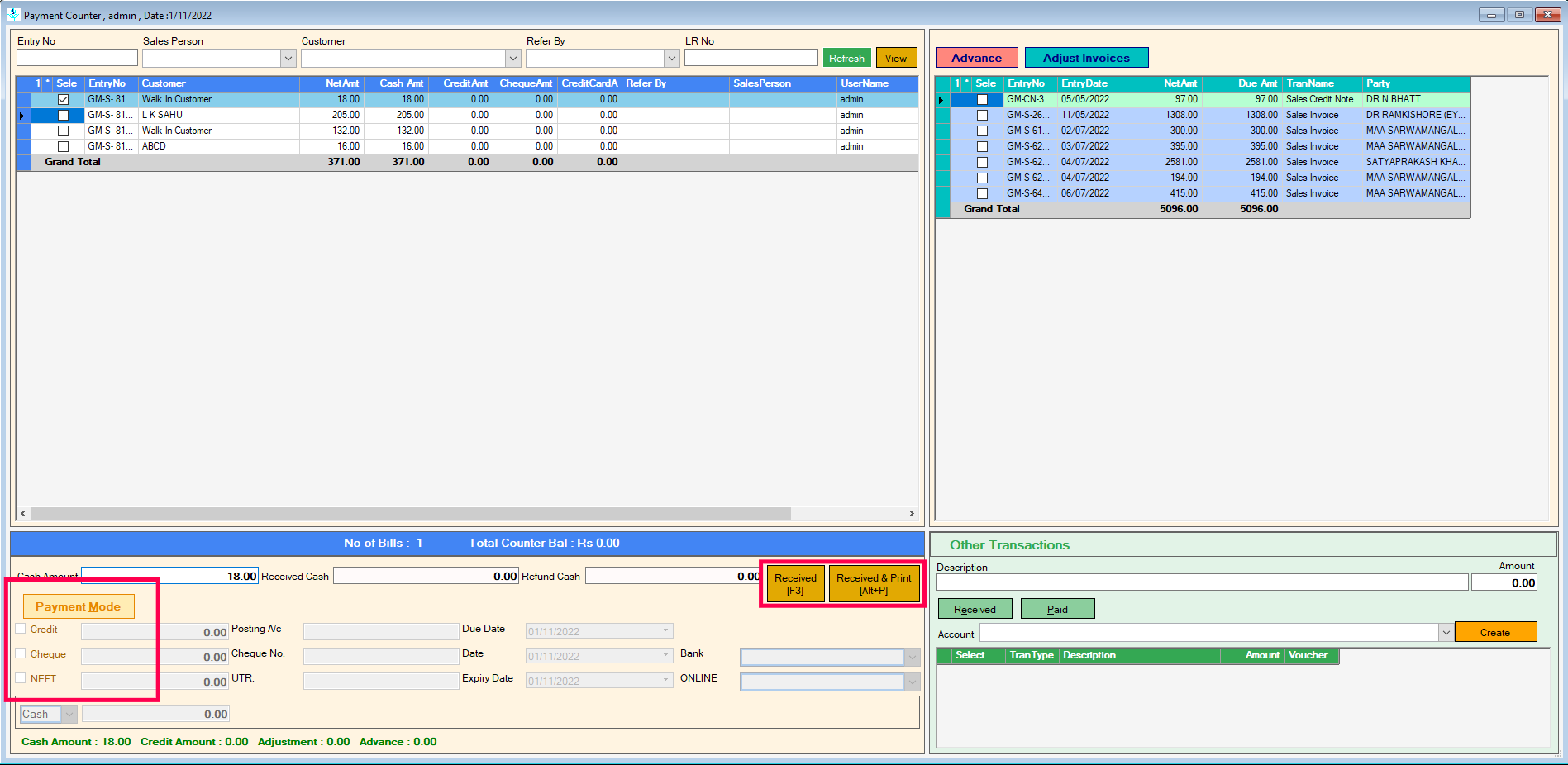
Task: Click the Cash Amount field showing 18.00
Action: click(x=169, y=576)
